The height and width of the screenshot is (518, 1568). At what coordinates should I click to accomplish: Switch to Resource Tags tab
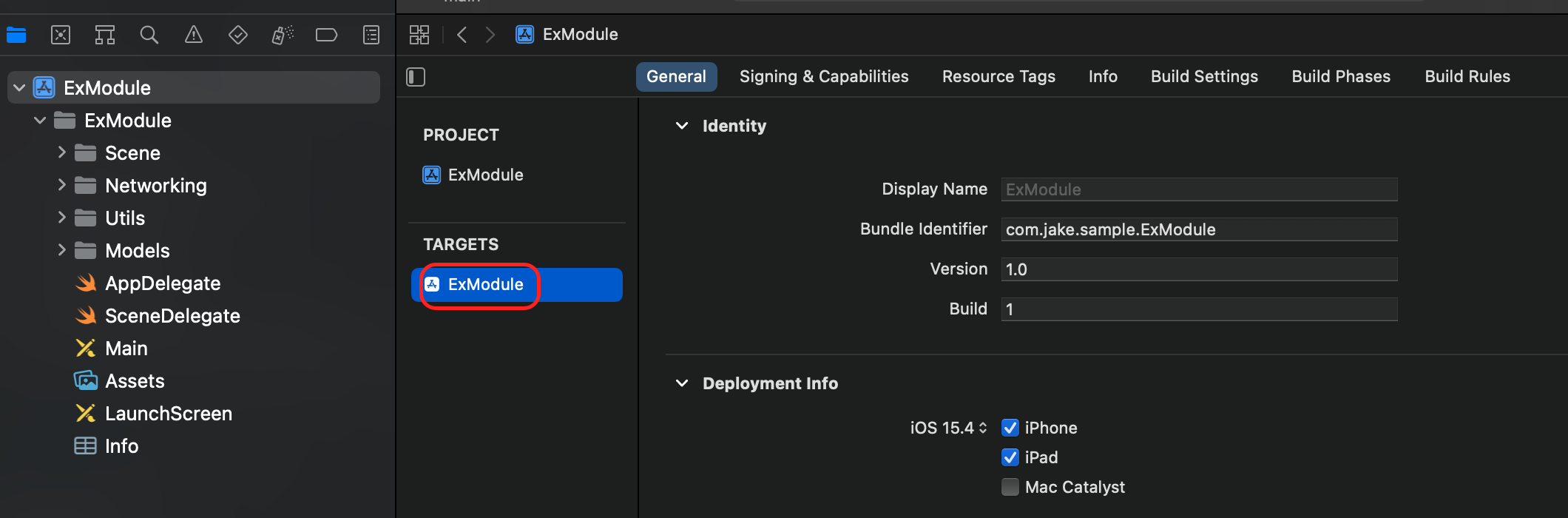[998, 77]
